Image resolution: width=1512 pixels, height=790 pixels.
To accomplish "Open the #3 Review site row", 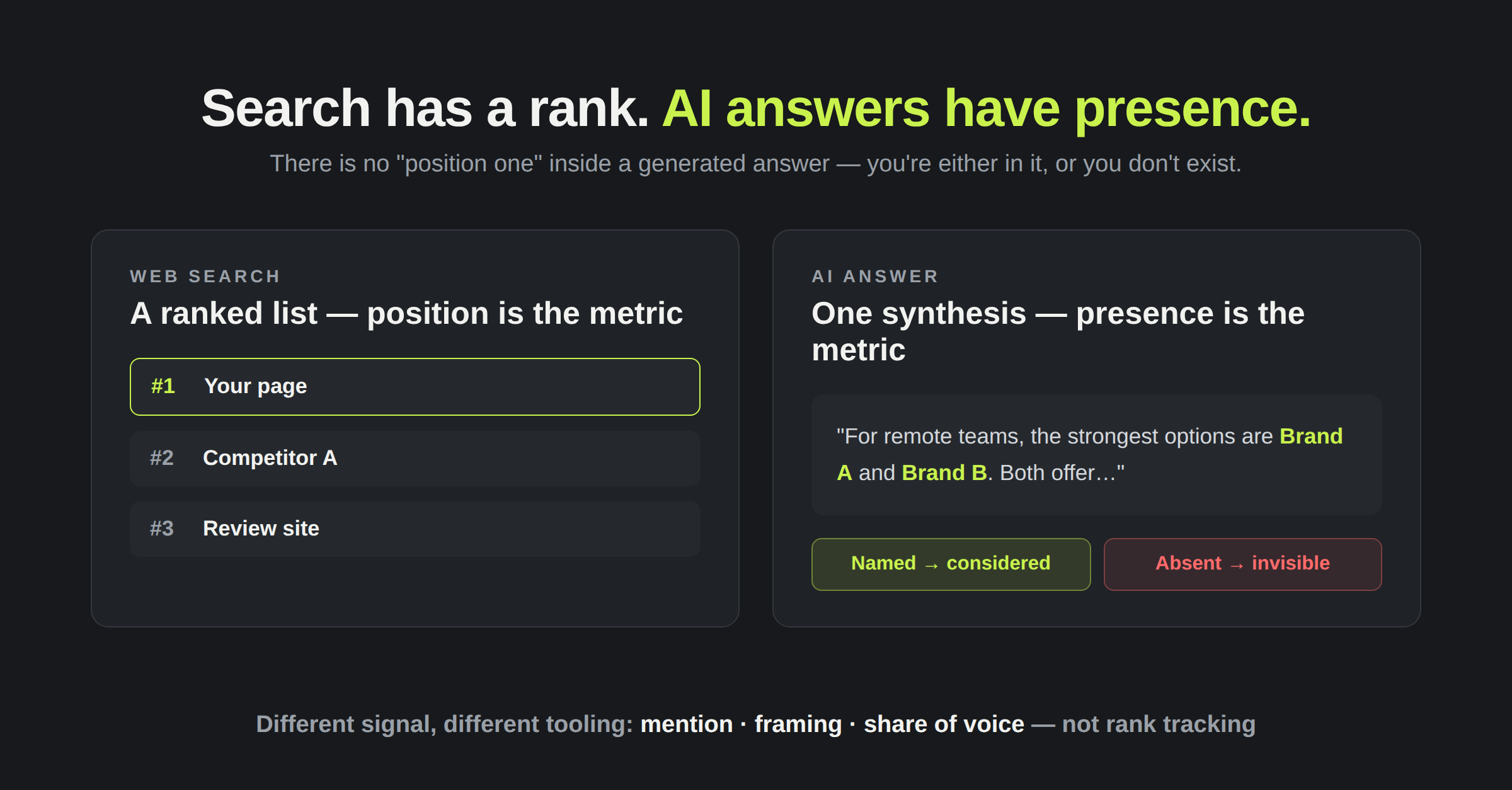I will pos(415,529).
